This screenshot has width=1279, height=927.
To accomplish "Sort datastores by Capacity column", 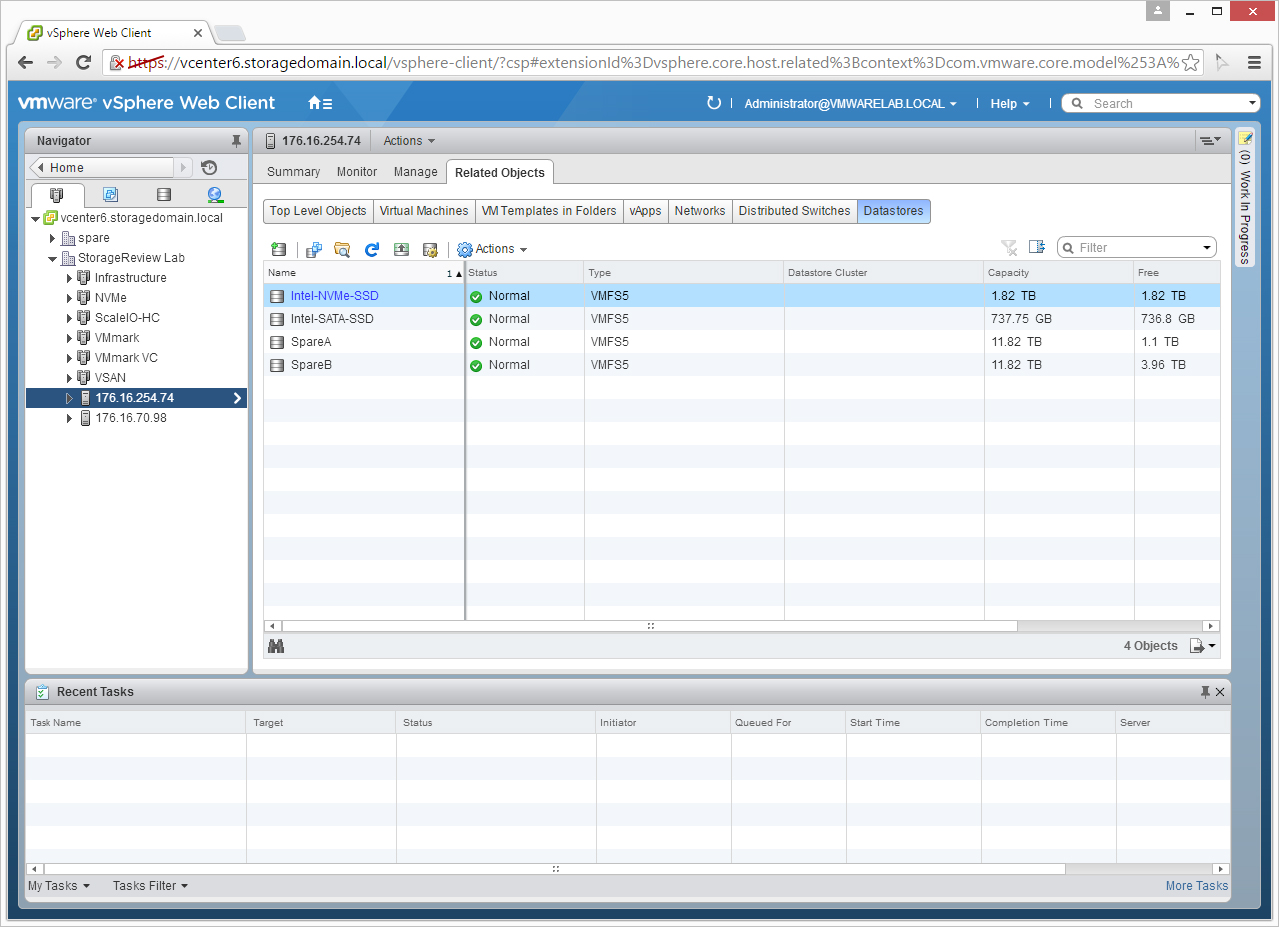I will tap(1058, 273).
